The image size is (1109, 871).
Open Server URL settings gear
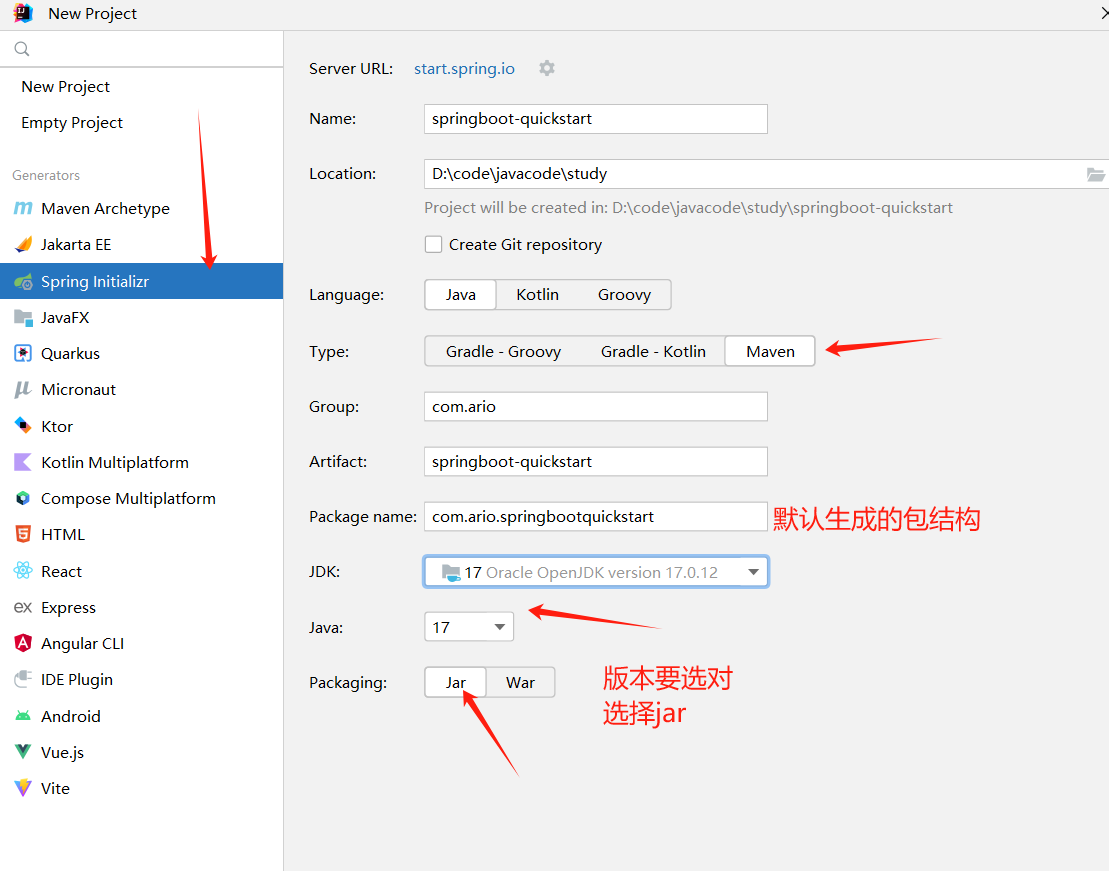tap(547, 68)
